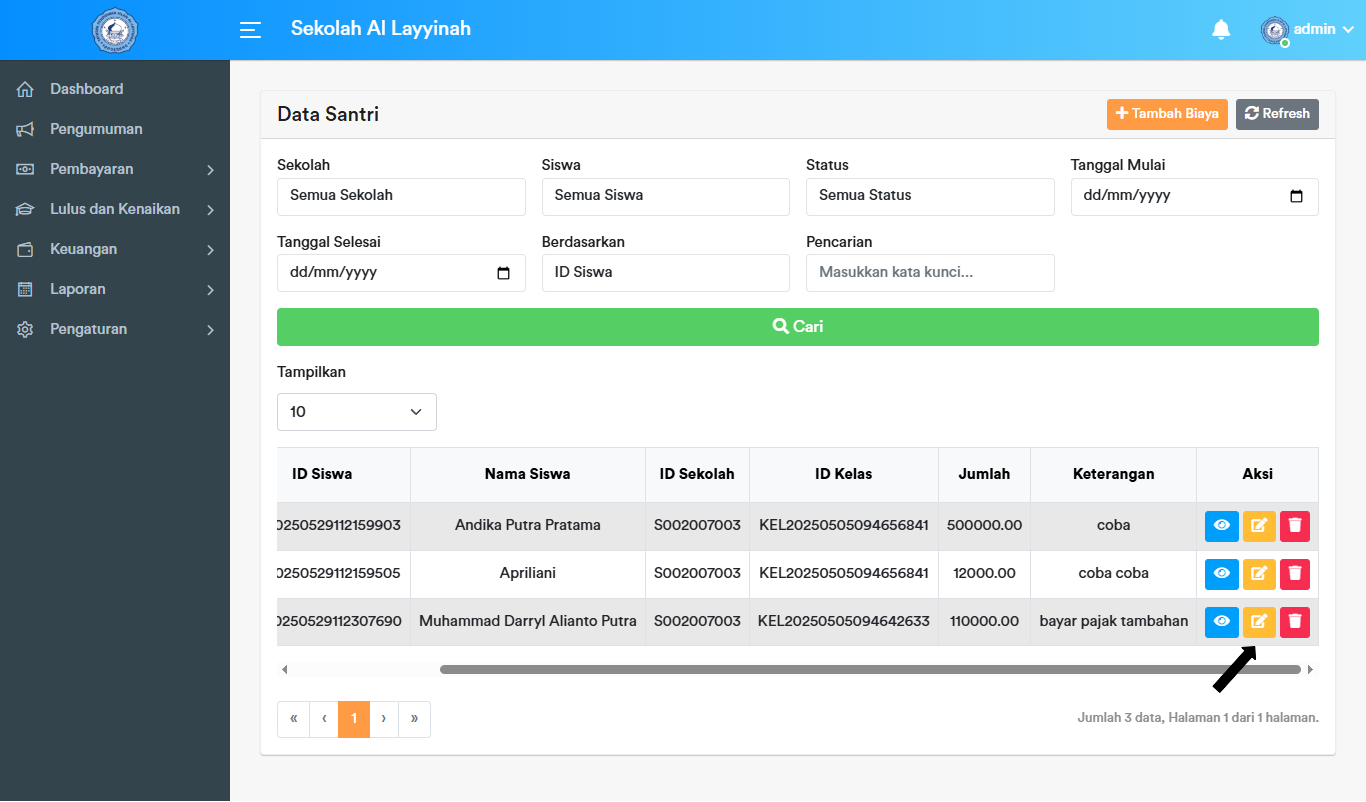Open calendar picker for Tanggal Mulai

tap(1296, 197)
